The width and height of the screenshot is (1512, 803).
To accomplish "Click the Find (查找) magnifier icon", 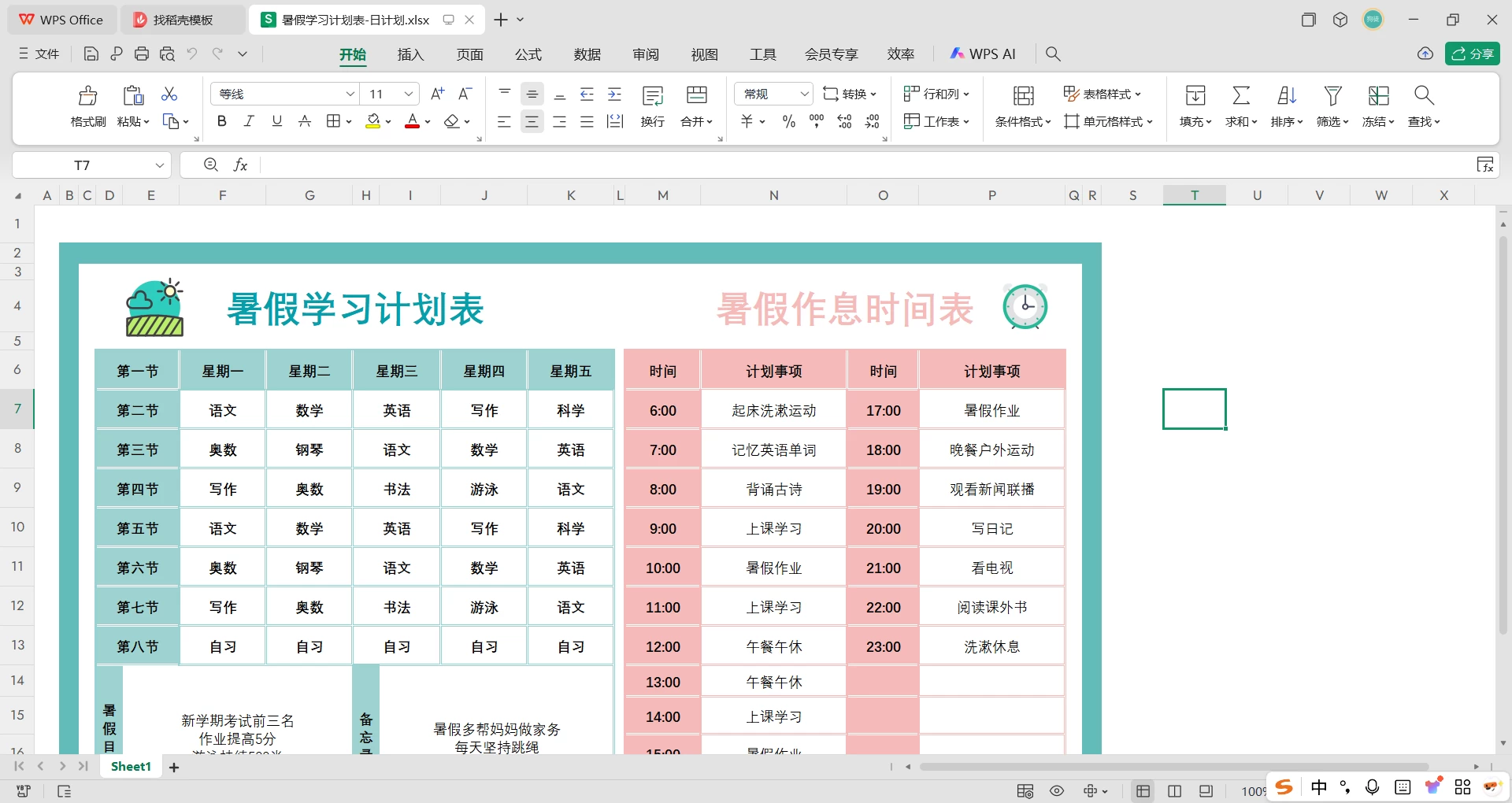I will [x=1424, y=95].
